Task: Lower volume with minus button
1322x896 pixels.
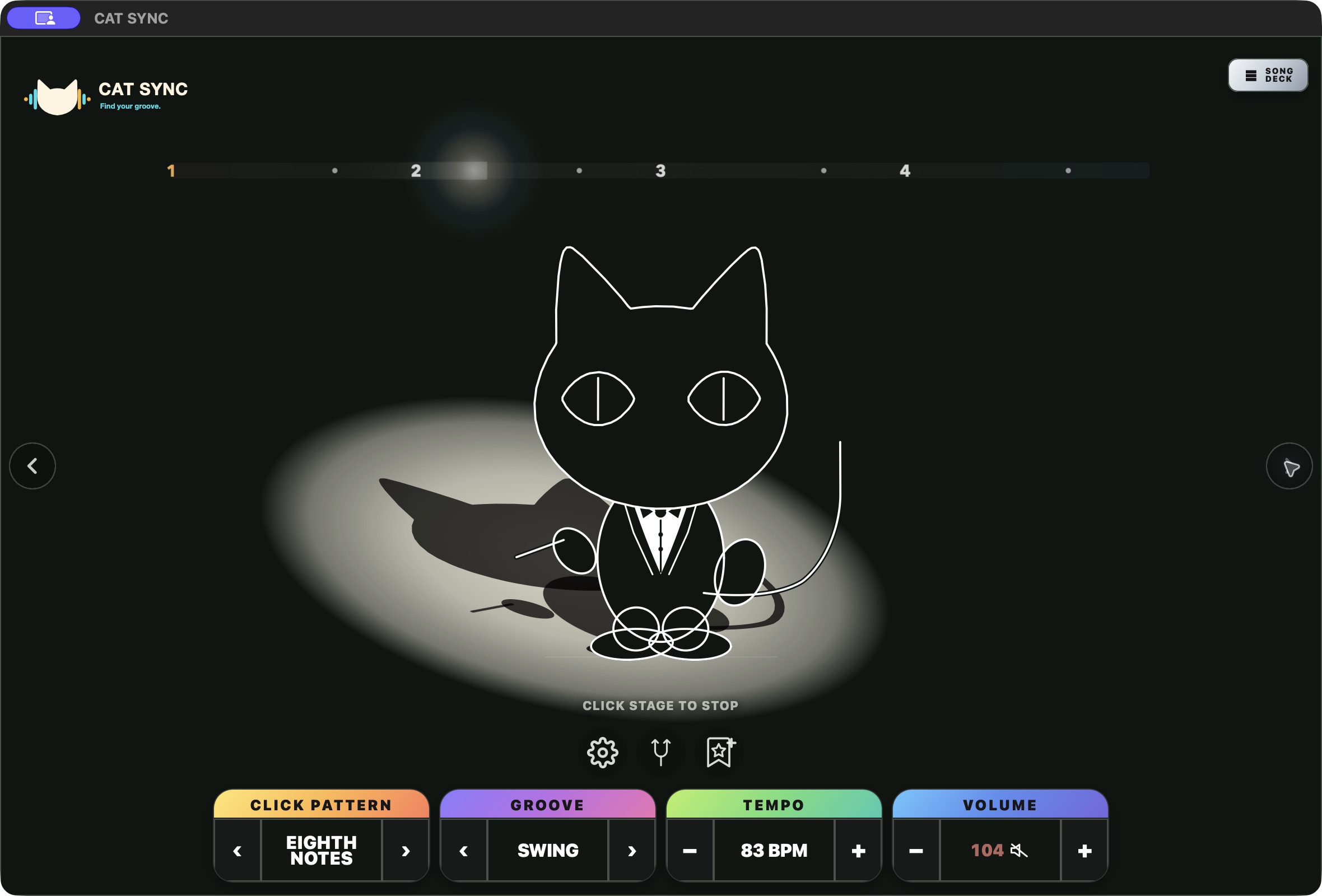Action: [x=916, y=851]
